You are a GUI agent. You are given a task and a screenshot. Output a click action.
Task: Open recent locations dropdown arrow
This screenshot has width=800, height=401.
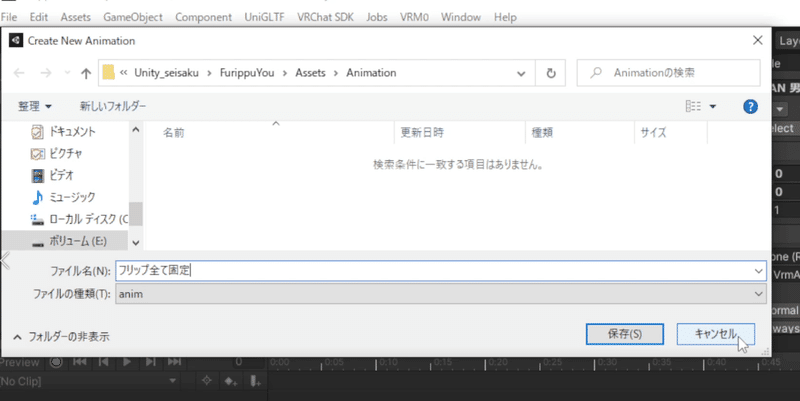coord(67,73)
